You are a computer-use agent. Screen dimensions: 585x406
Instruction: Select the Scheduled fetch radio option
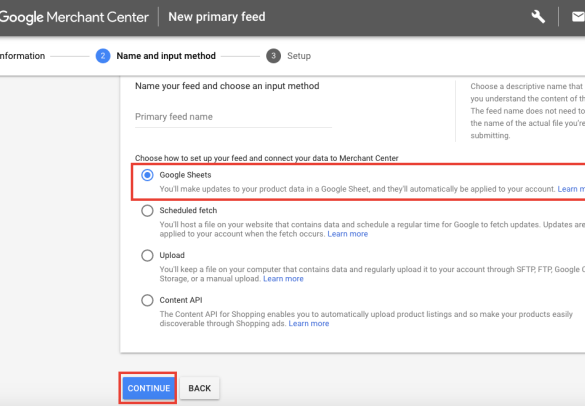click(147, 210)
